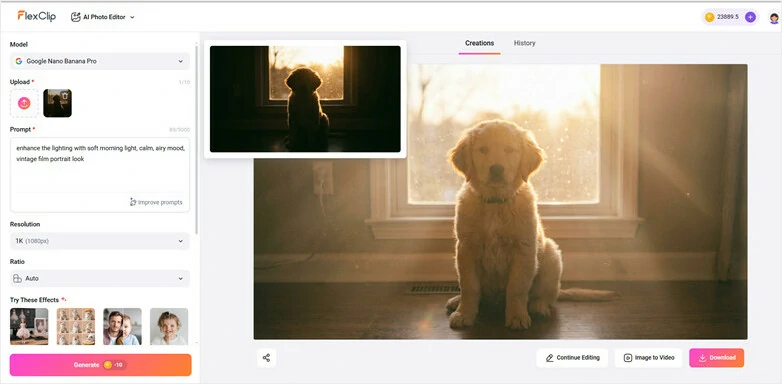This screenshot has height=384, width=782.
Task: Click the left panel vertical scrollbar
Action: (196, 140)
